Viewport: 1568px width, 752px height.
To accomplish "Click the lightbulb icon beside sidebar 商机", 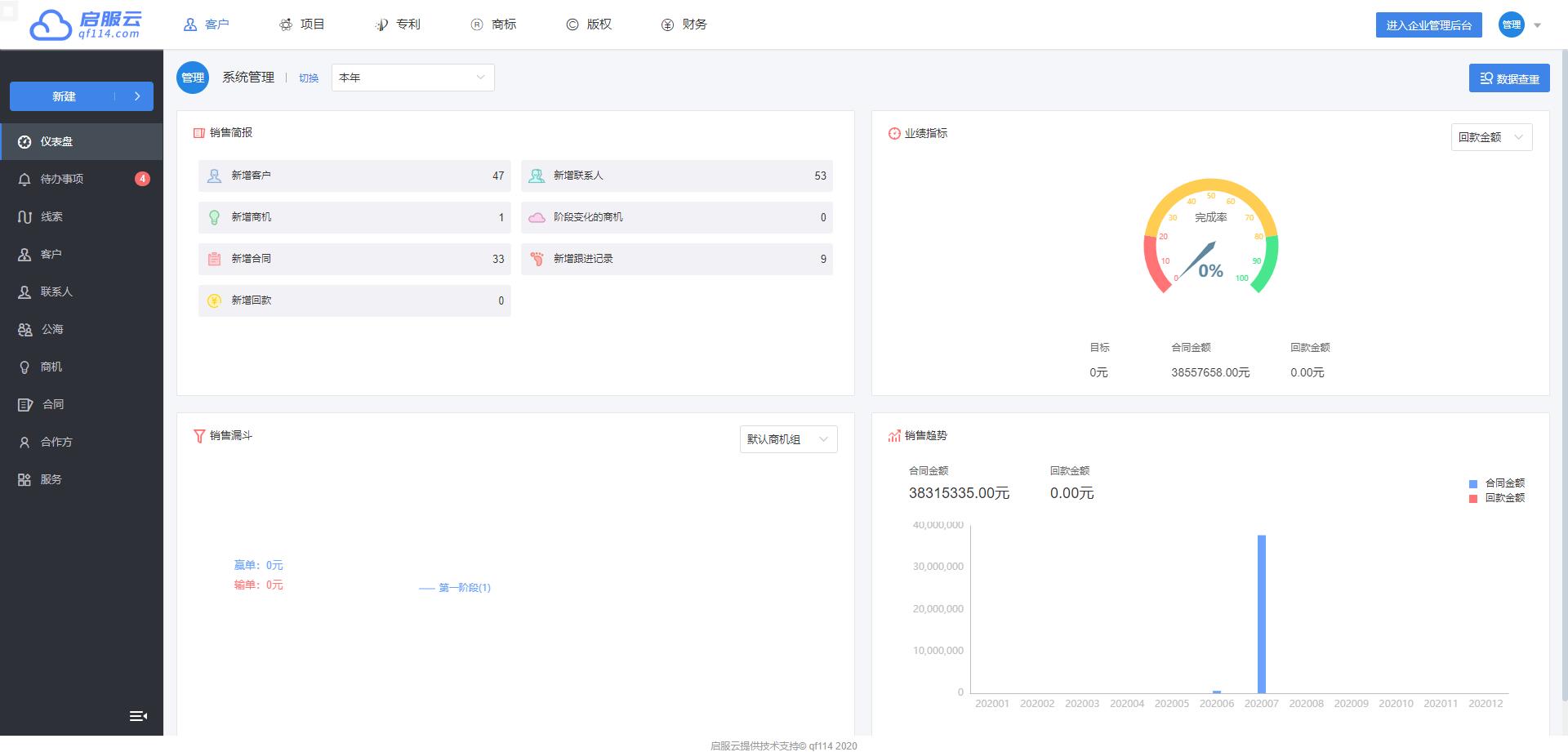I will pos(24,367).
